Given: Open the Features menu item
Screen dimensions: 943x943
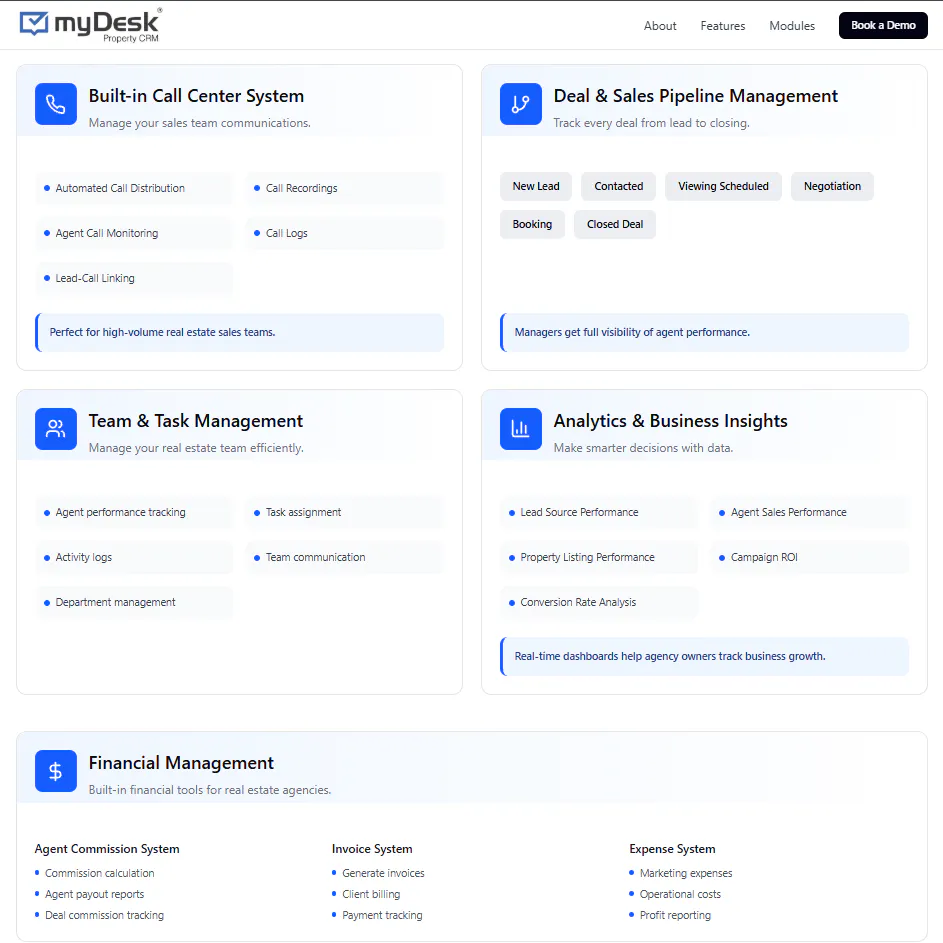Looking at the screenshot, I should [x=722, y=26].
